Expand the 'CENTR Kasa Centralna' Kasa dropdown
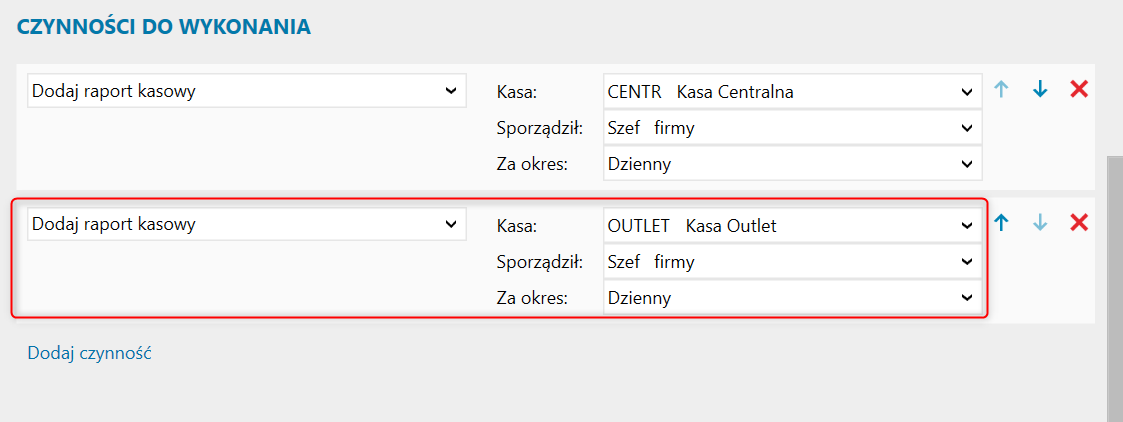The height and width of the screenshot is (422, 1123). pyautogui.click(x=792, y=92)
